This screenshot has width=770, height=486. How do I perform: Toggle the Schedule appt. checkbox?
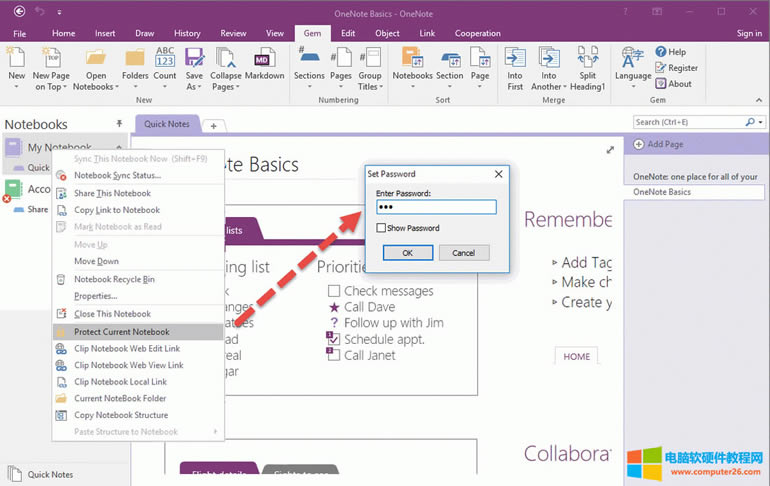coord(334,339)
